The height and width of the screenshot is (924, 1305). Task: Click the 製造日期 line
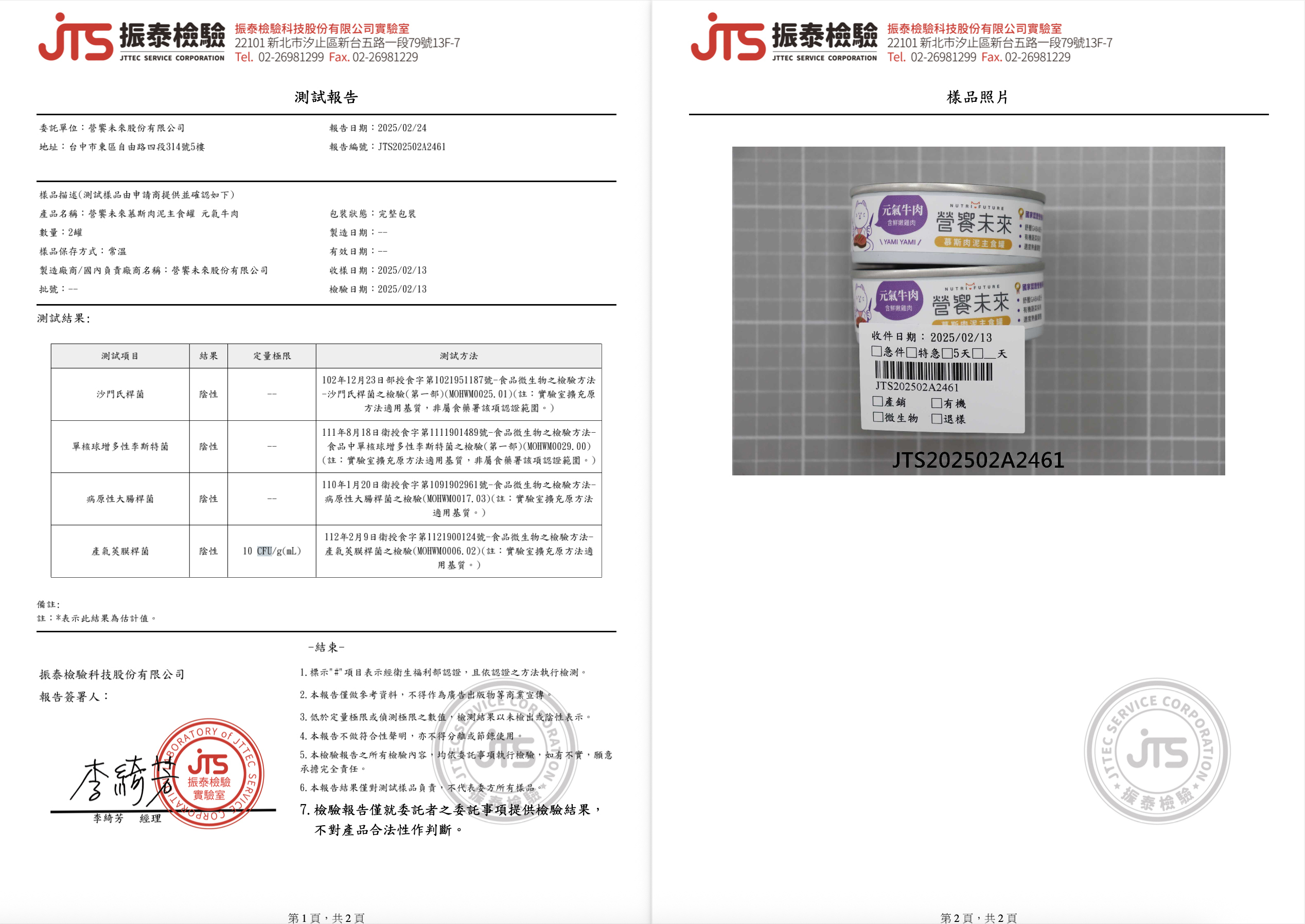coord(359,232)
